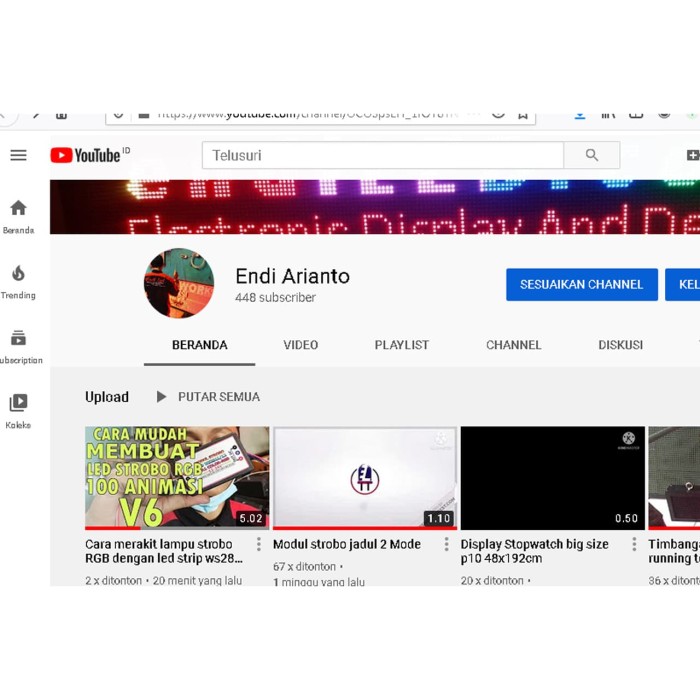Click the 20 menit yang lalu timestamp
This screenshot has height=700, width=700.
pos(197,581)
